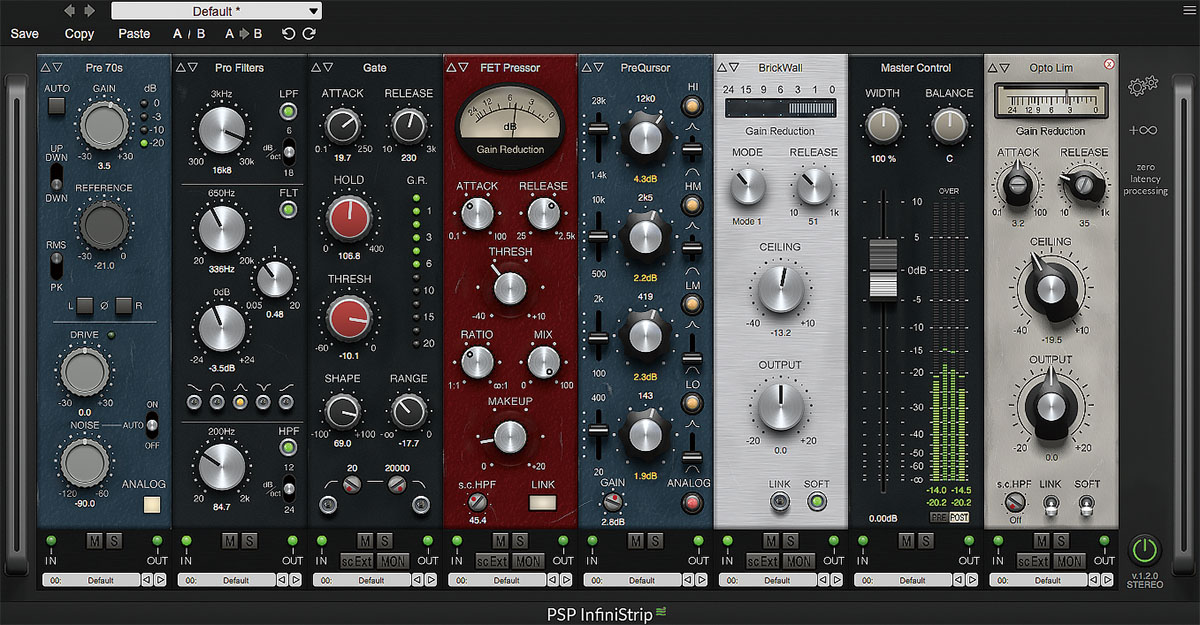Click the redo arrow icon

[309, 33]
